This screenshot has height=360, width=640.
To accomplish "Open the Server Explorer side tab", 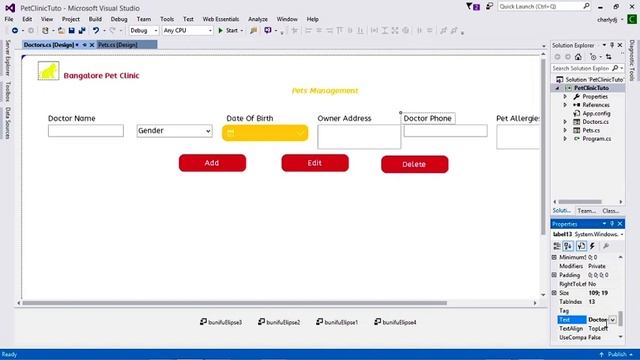I will (x=7, y=58).
